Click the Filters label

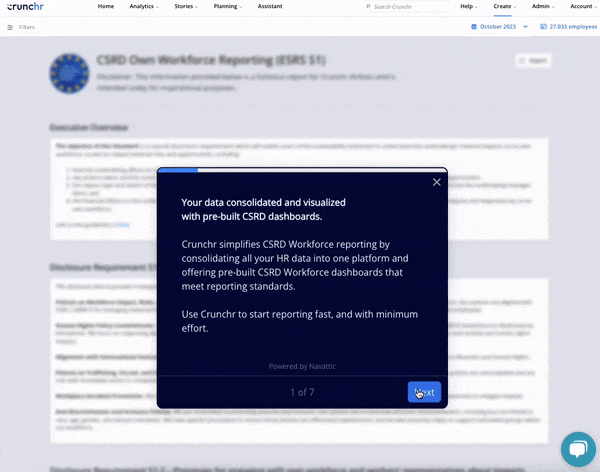tap(27, 27)
